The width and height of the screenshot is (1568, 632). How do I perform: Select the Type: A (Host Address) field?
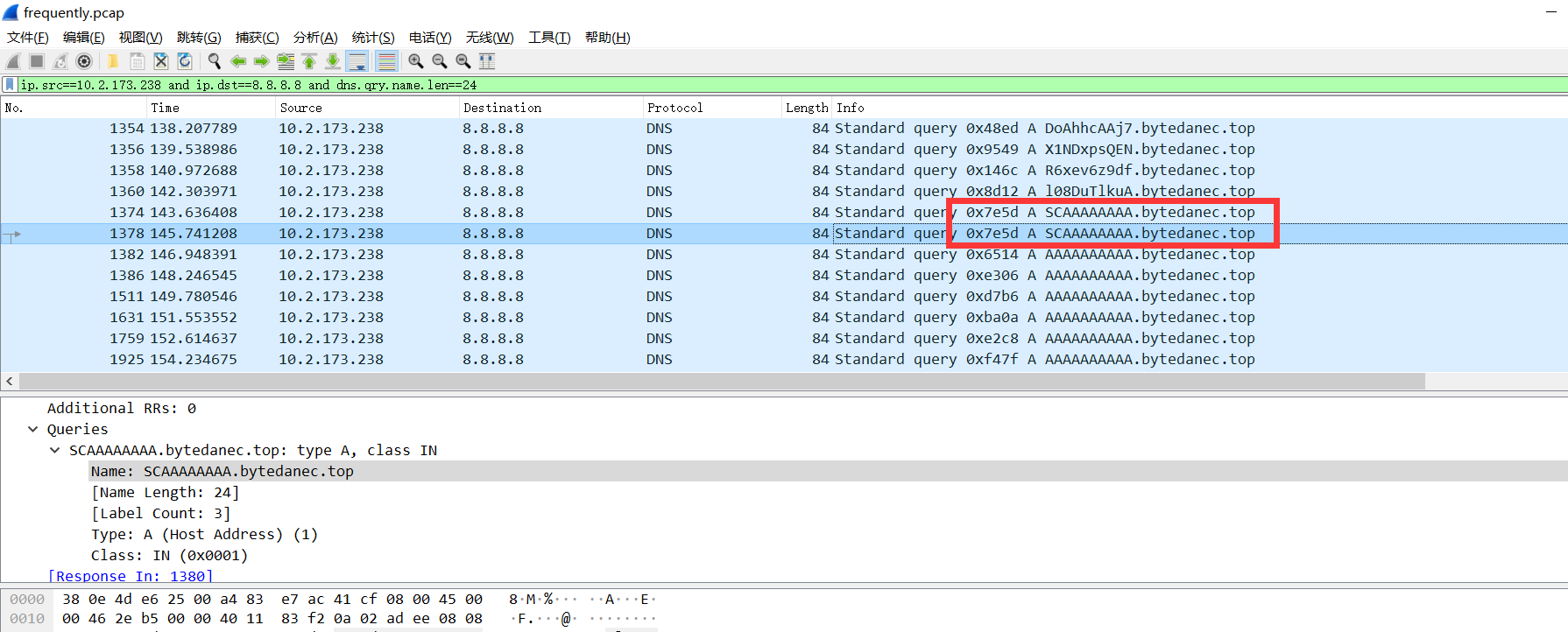[204, 534]
